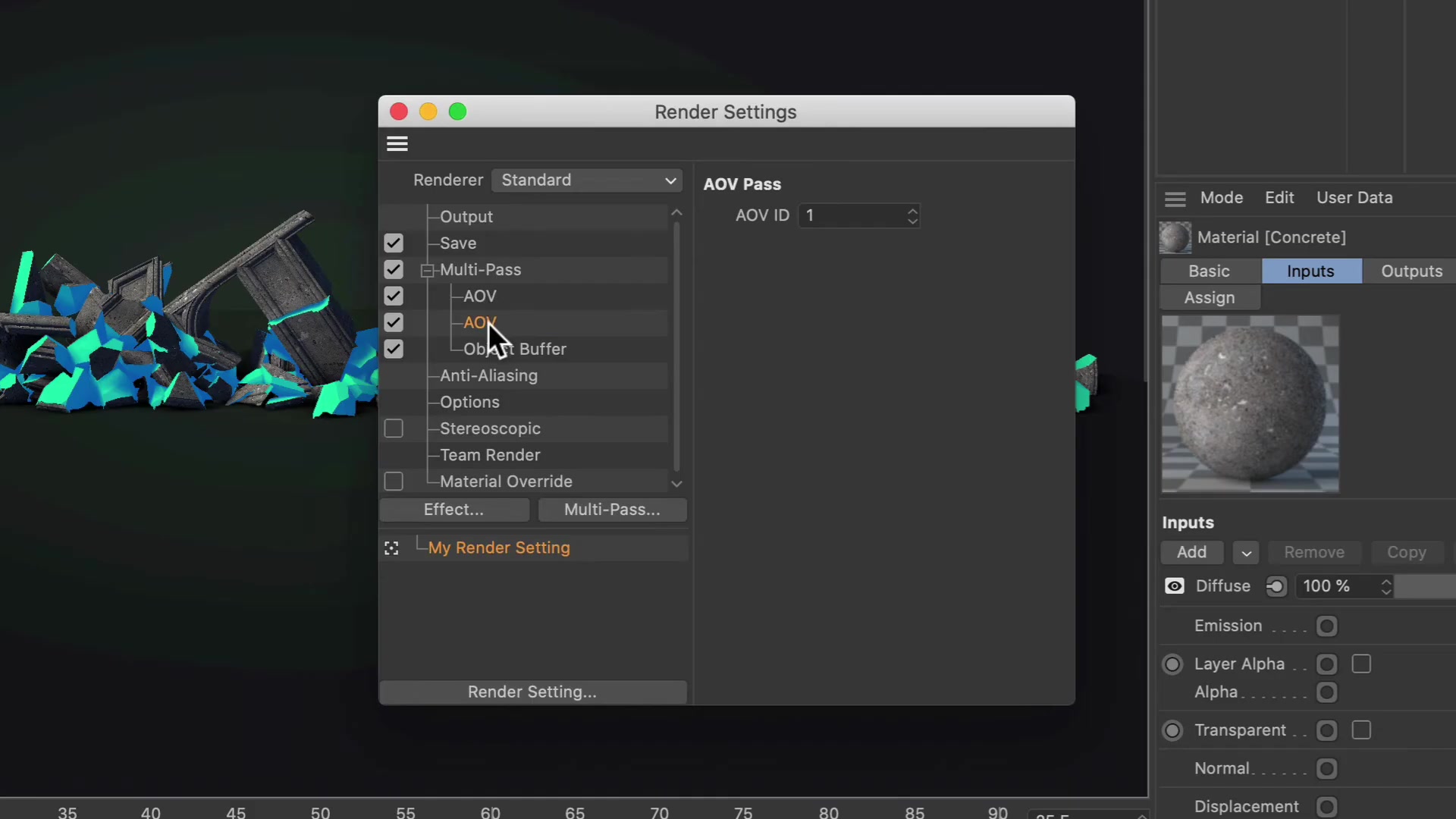Increase AOV ID using the stepper arrows
Viewport: 1456px width, 819px height.
pos(912,211)
